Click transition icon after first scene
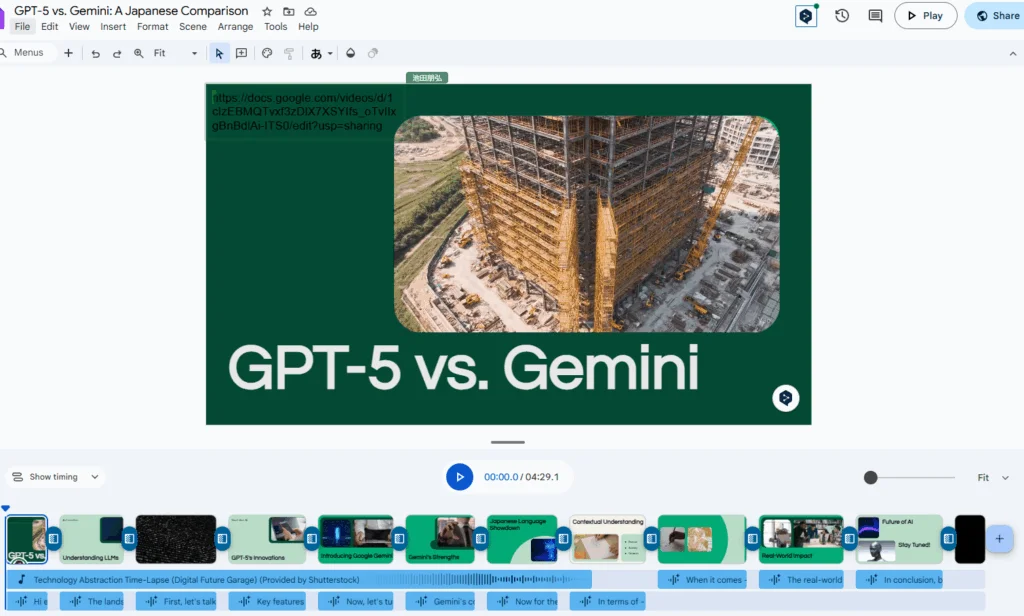This screenshot has width=1024, height=616. (x=54, y=539)
